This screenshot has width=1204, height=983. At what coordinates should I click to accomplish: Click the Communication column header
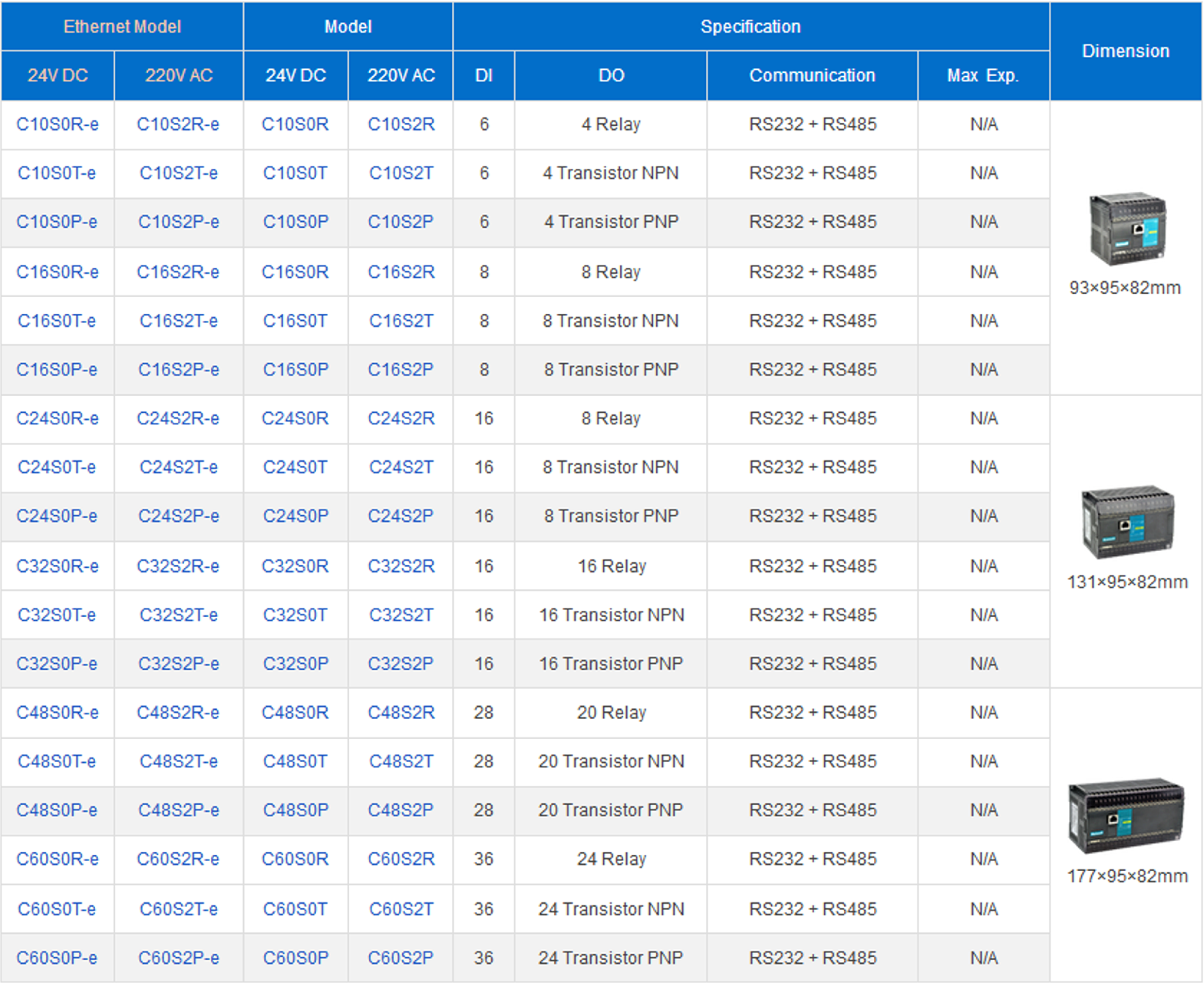(812, 76)
